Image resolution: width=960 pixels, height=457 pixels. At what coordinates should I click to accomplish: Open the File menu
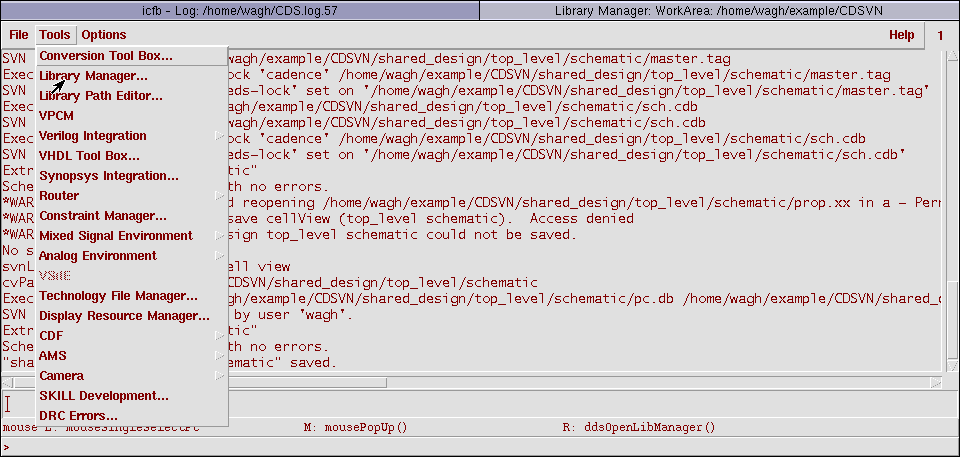click(x=19, y=35)
